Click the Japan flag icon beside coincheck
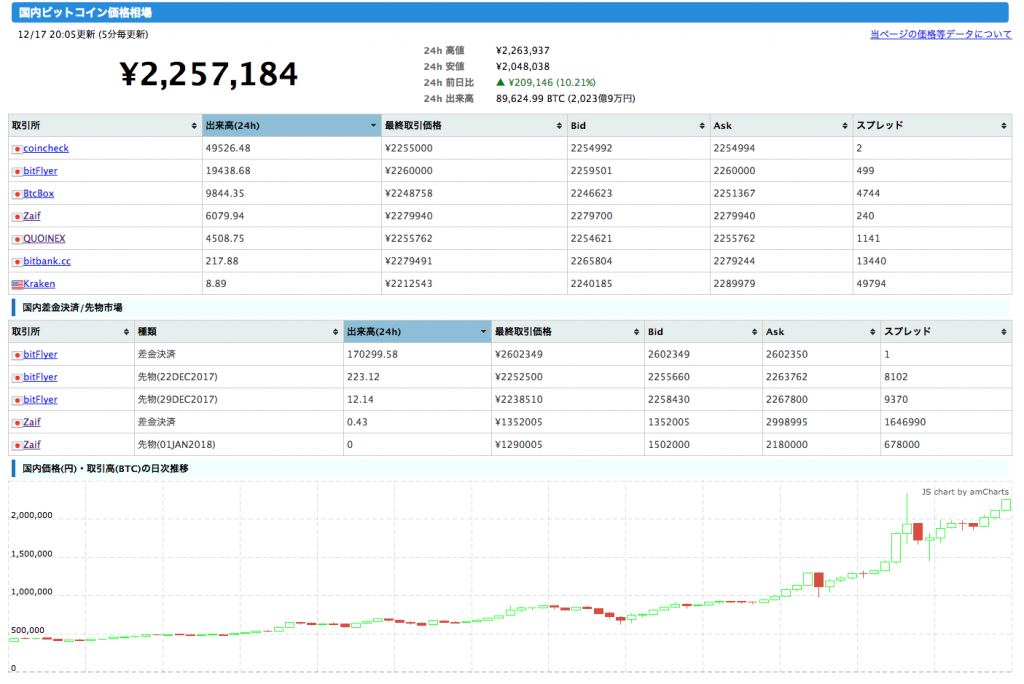 pos(17,149)
